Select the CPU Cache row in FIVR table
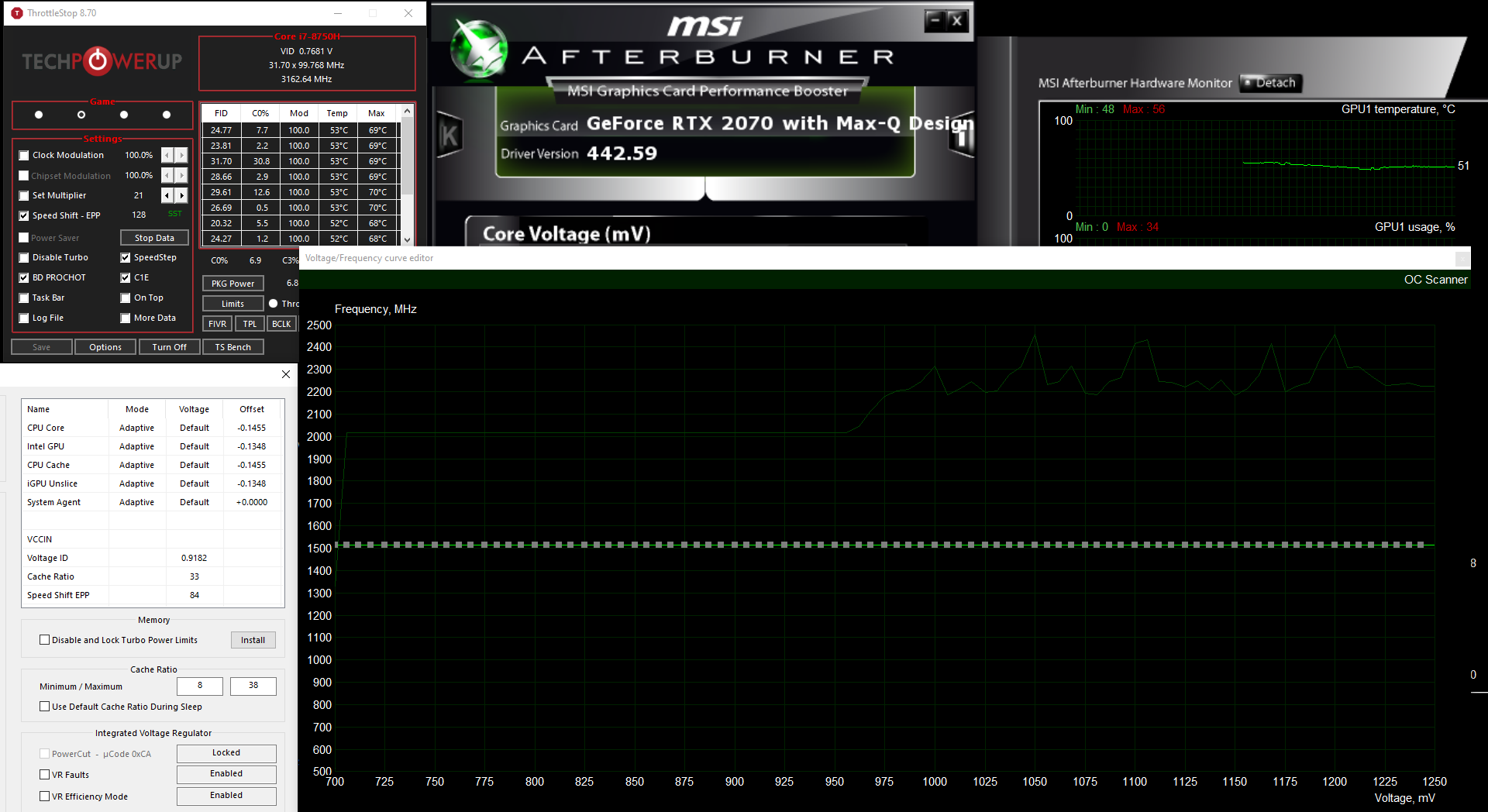The width and height of the screenshot is (1488, 812). 153,465
